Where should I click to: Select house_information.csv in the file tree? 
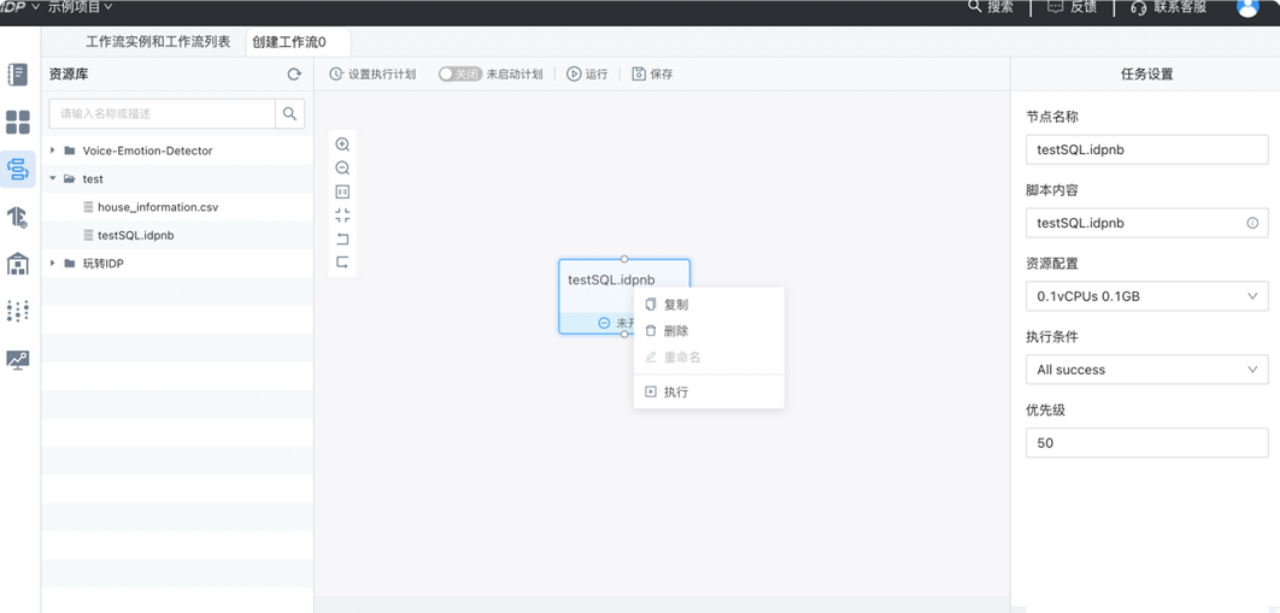click(x=157, y=207)
